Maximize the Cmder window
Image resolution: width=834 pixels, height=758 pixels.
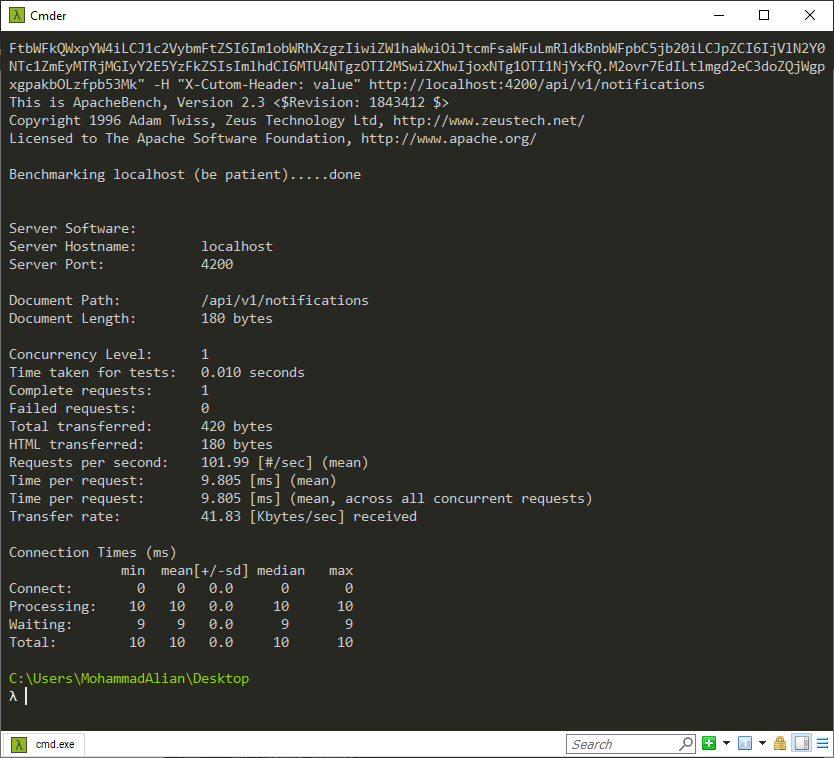click(x=764, y=15)
